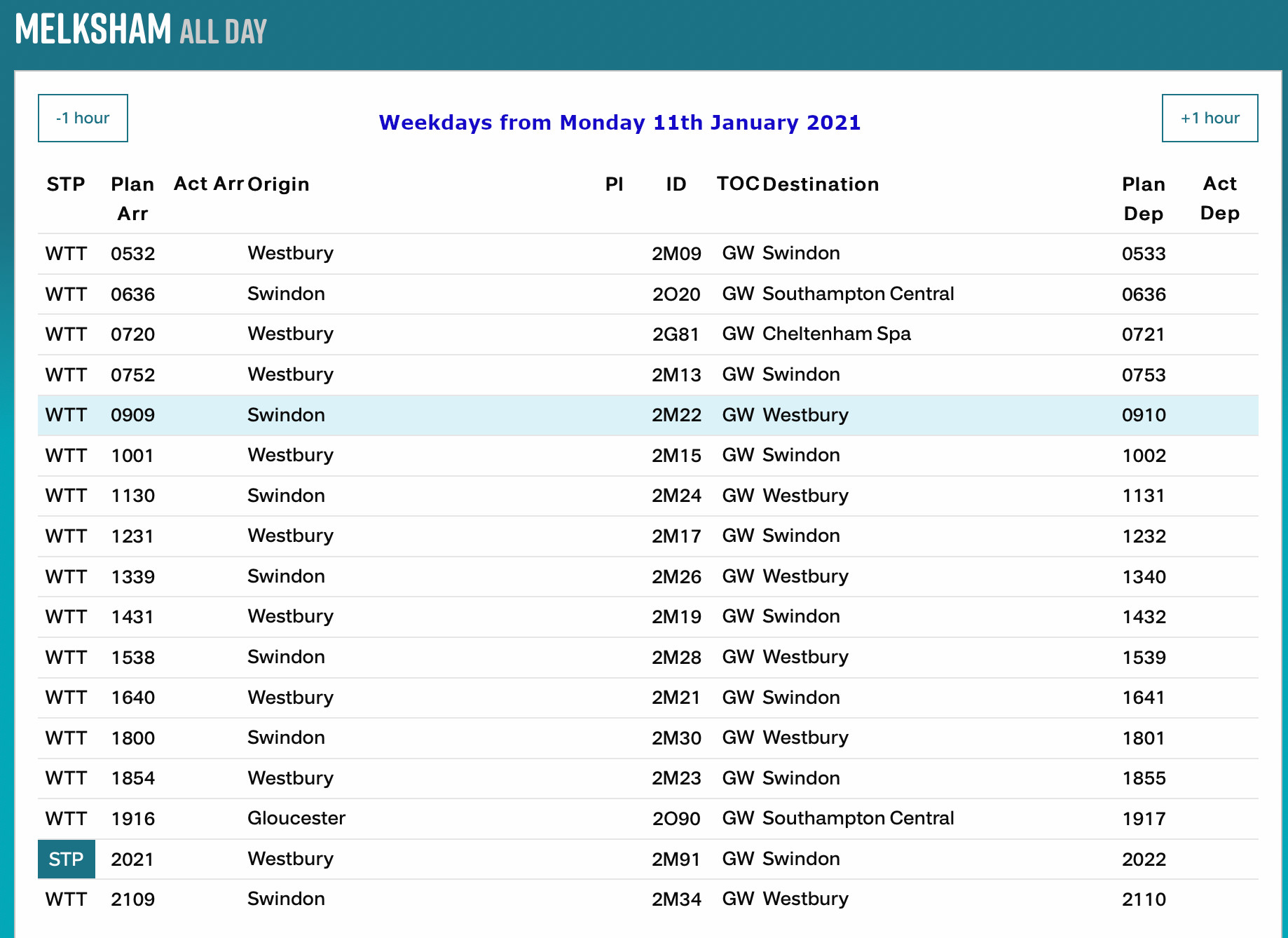Click Weekdays from Monday 11th January title
1288x938 pixels.
click(x=619, y=123)
